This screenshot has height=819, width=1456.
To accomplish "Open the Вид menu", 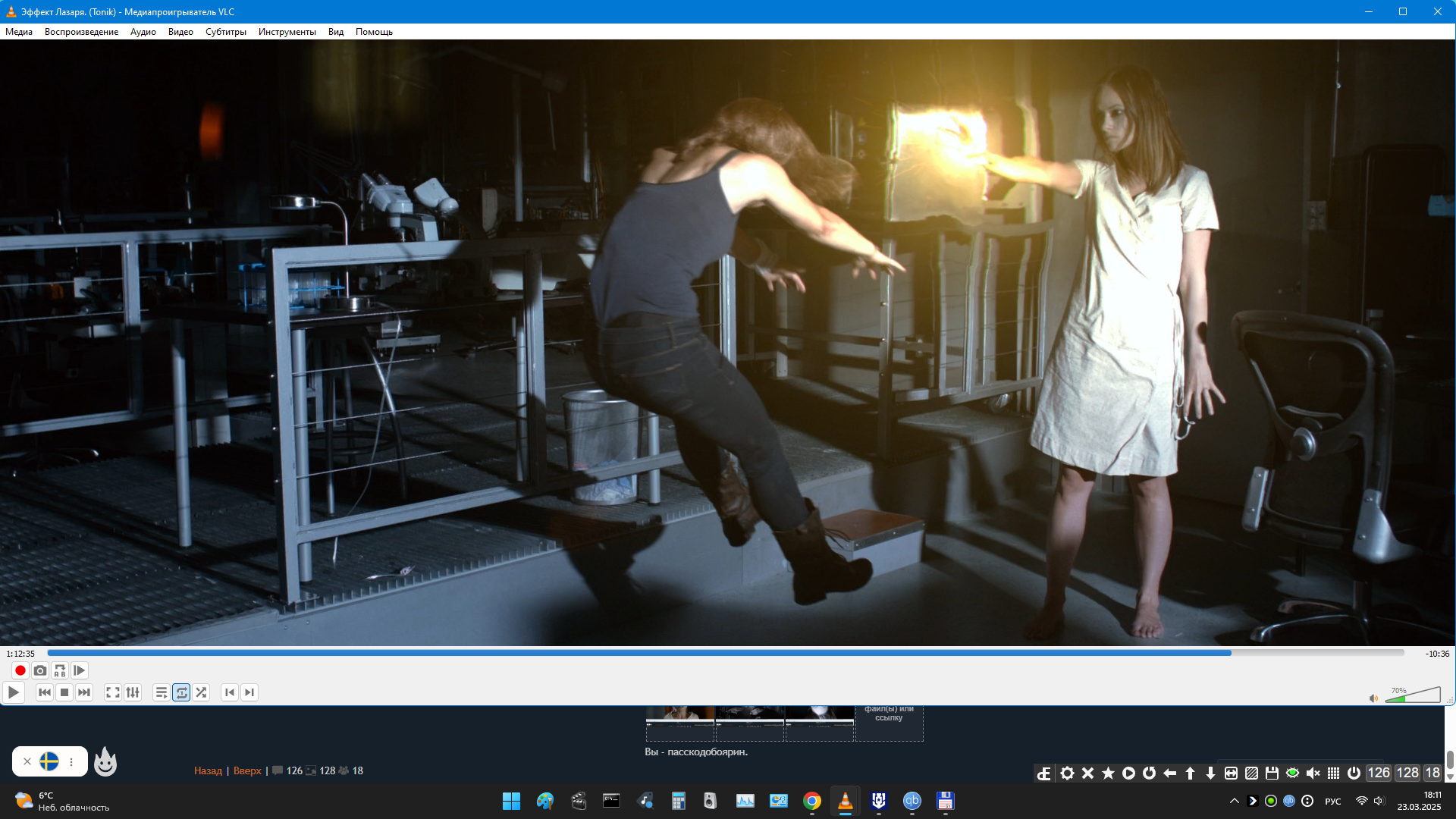I will [336, 32].
